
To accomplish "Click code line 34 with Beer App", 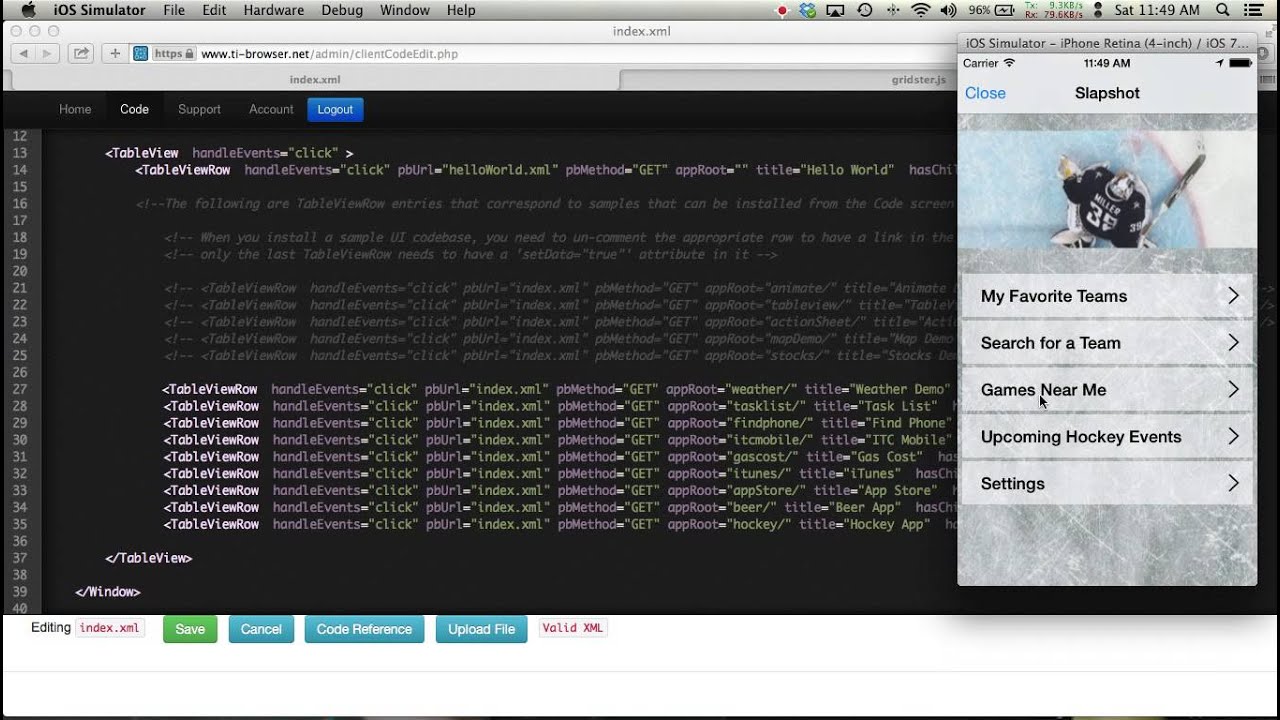I will [560, 507].
